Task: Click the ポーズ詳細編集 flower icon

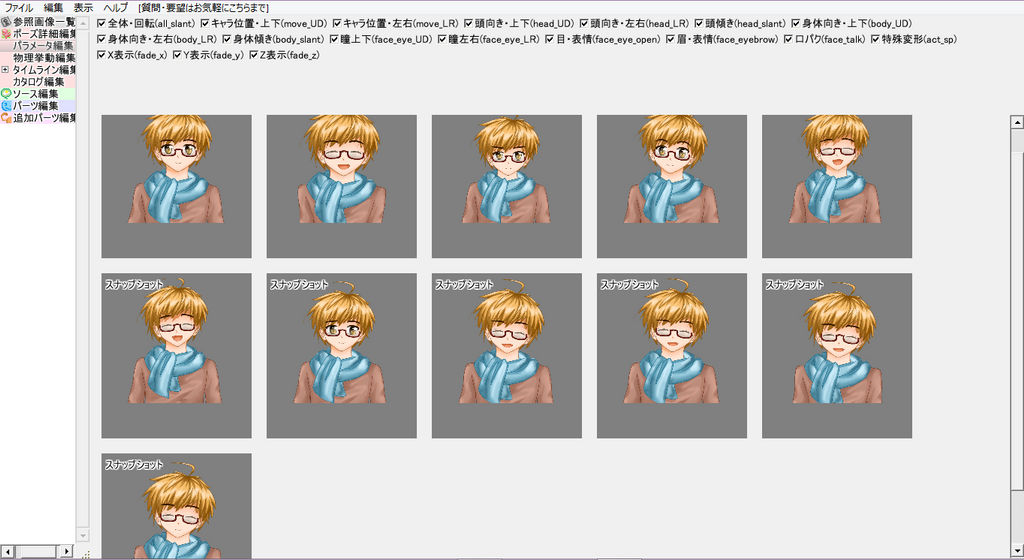Action: 6,34
